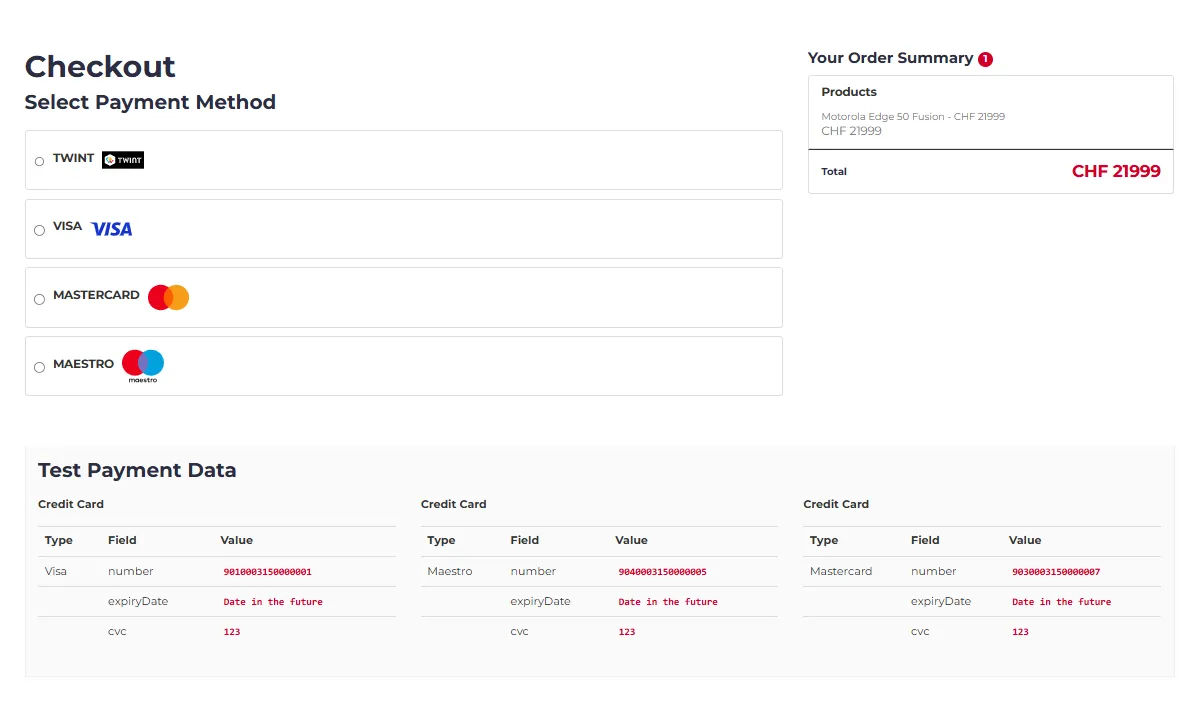
Task: Click the Maestro red-blue circles logo
Action: [143, 364]
